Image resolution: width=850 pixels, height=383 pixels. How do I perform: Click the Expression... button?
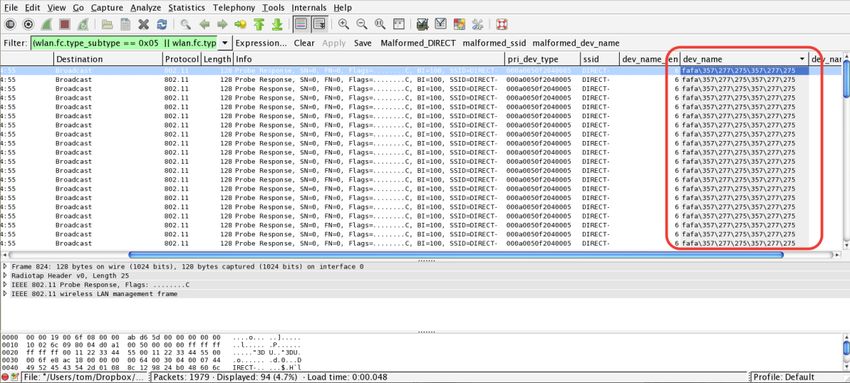[261, 43]
